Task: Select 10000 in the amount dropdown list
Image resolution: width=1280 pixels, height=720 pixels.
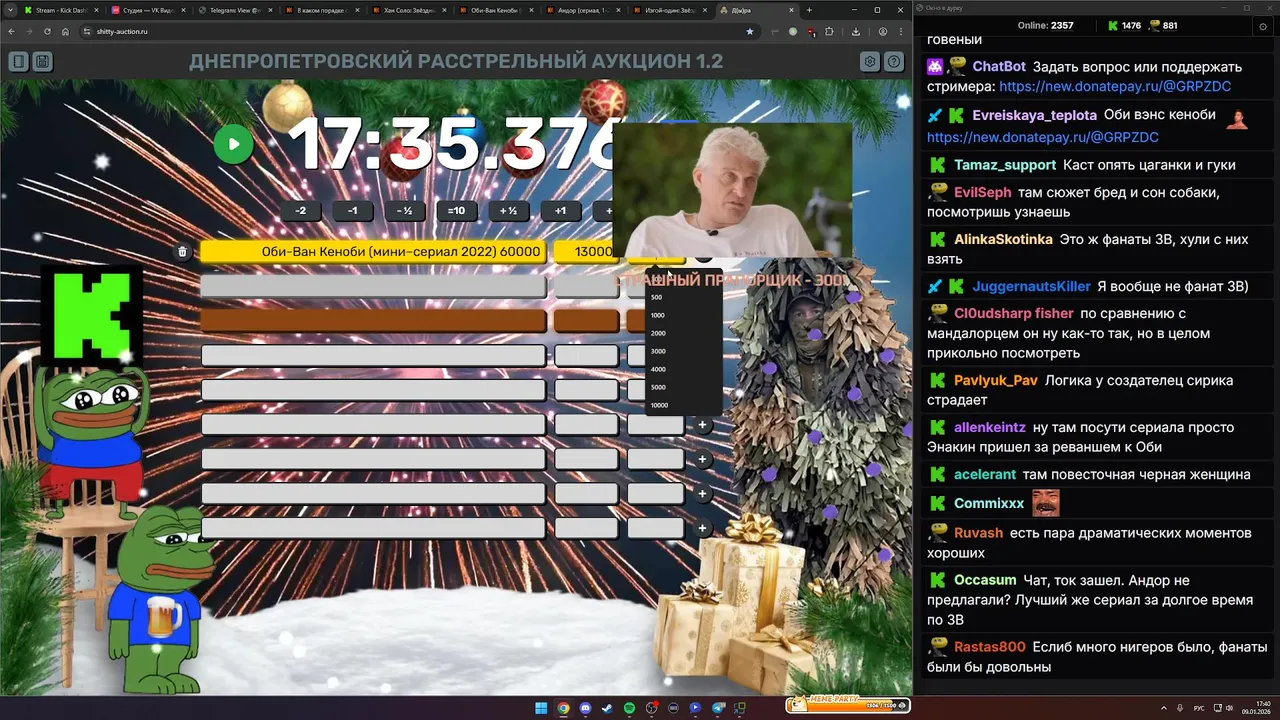Action: tap(684, 405)
